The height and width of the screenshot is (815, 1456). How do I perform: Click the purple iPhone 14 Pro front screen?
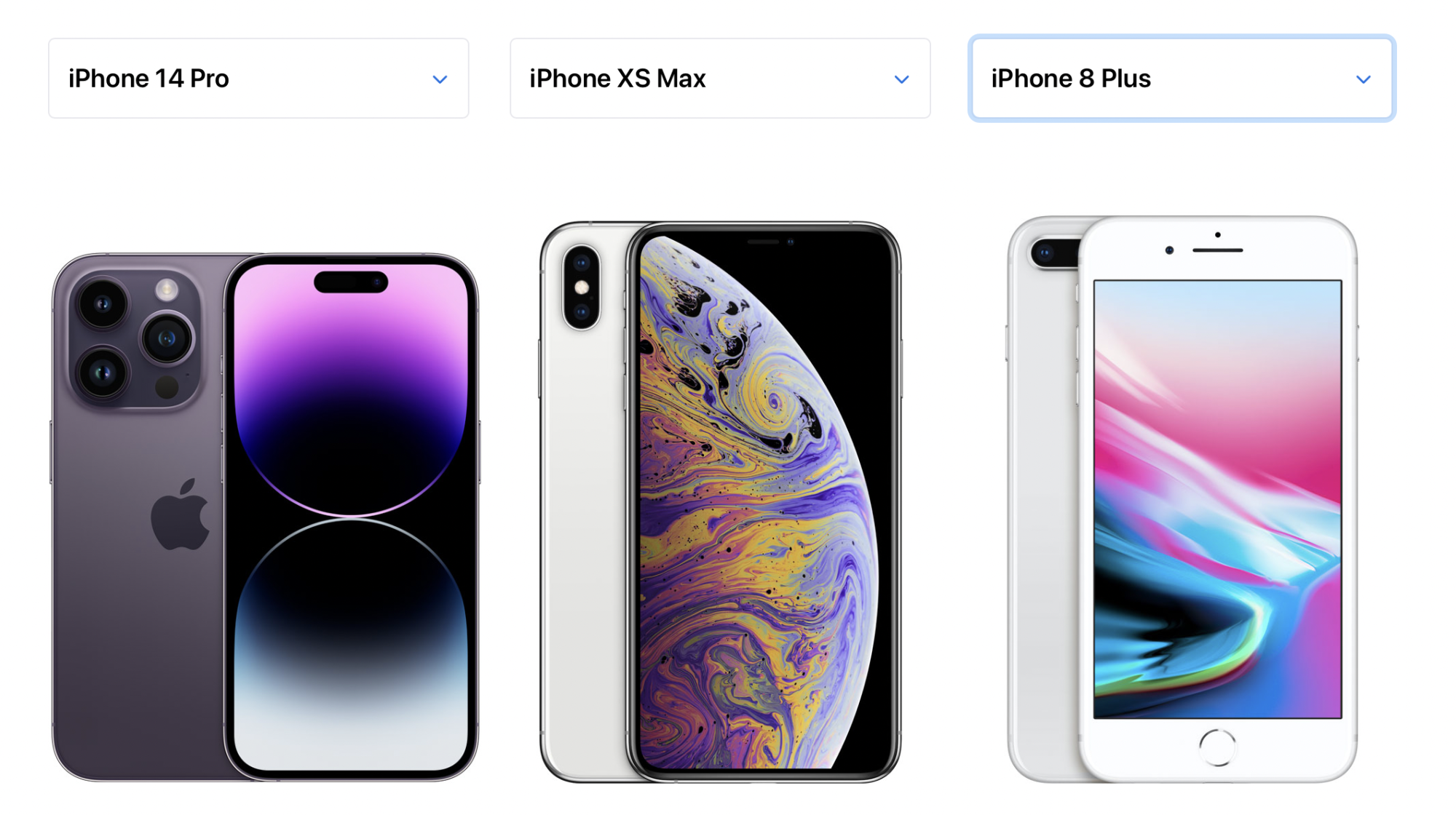[x=351, y=517]
